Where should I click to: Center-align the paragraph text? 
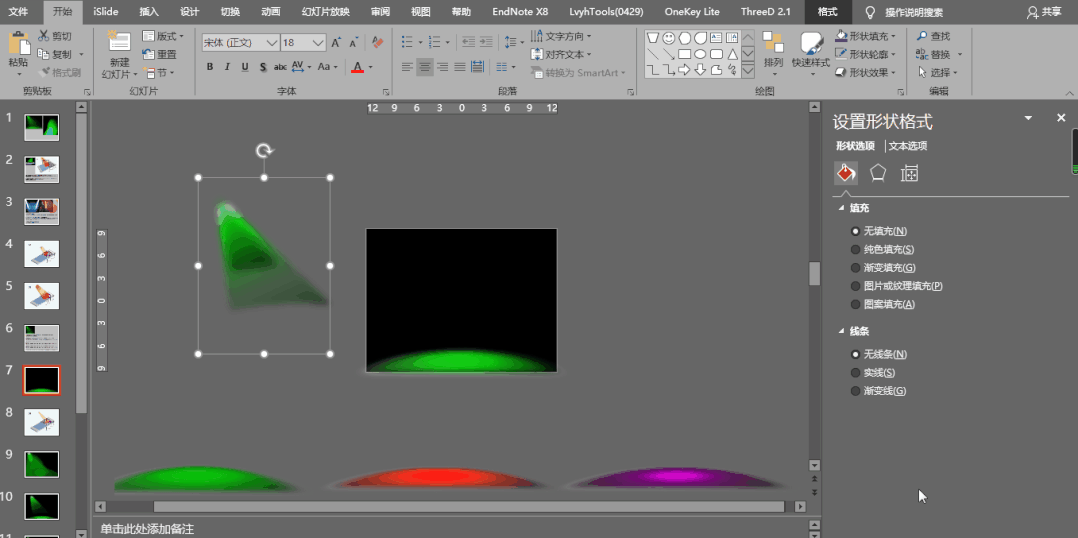(425, 67)
